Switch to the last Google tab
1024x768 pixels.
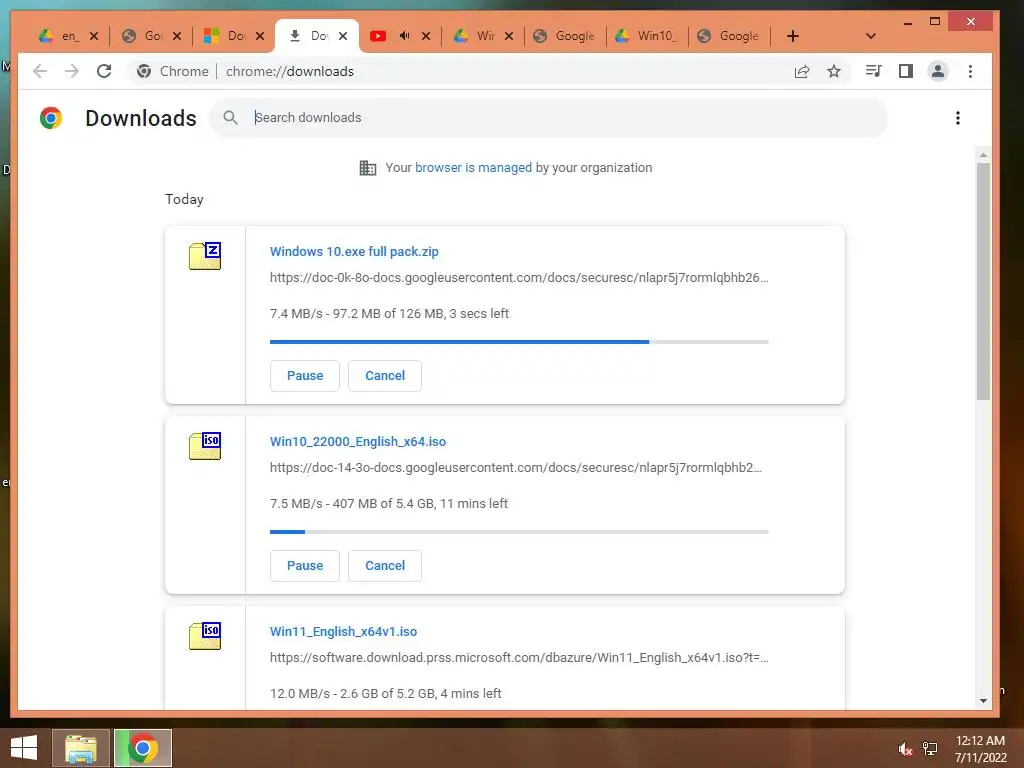[x=729, y=36]
